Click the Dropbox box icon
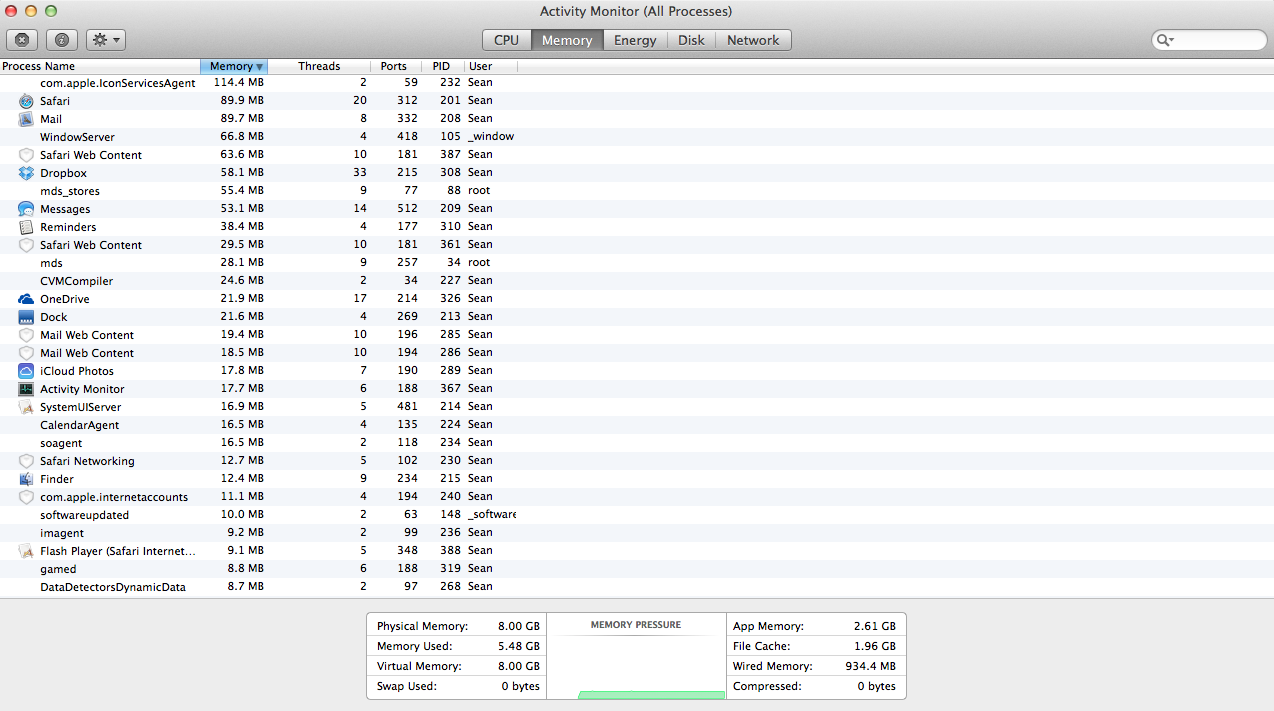This screenshot has height=711, width=1274. [x=26, y=173]
